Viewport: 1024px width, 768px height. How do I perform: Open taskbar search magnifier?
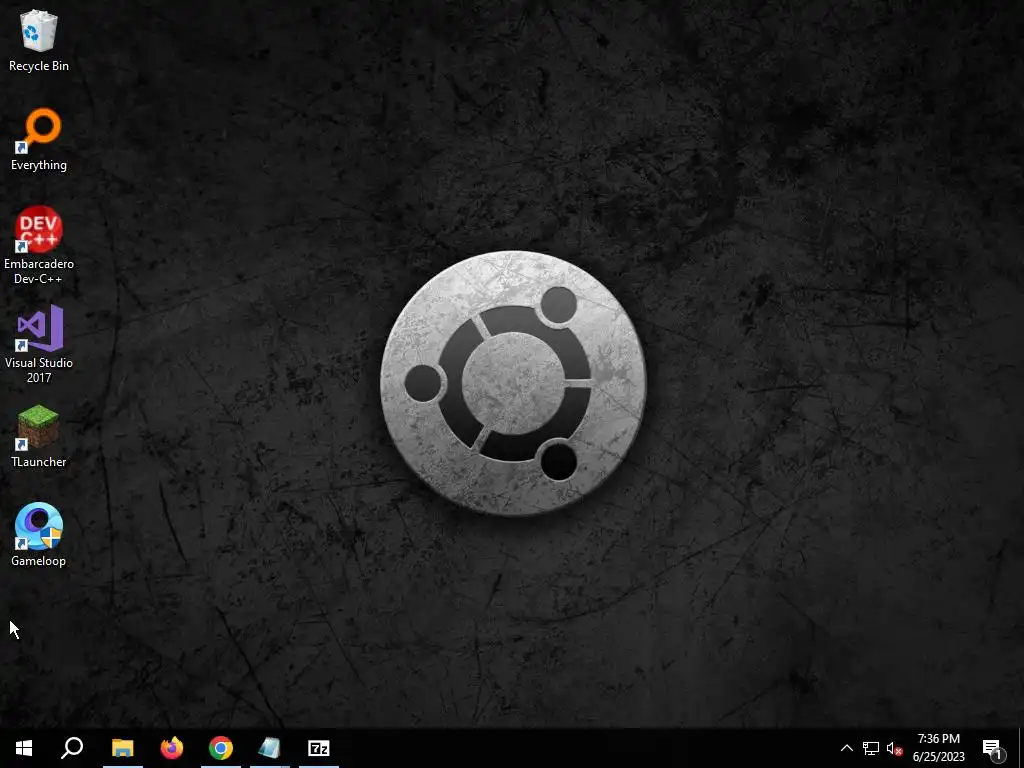click(x=72, y=748)
